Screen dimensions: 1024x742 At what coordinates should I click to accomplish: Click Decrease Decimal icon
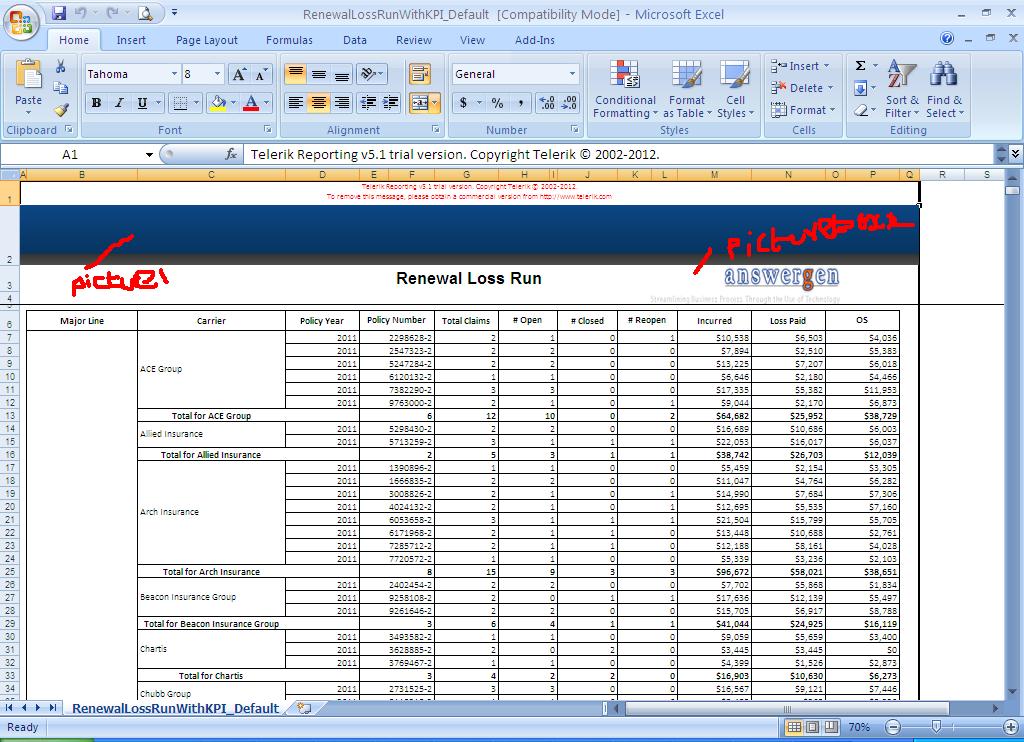click(569, 103)
